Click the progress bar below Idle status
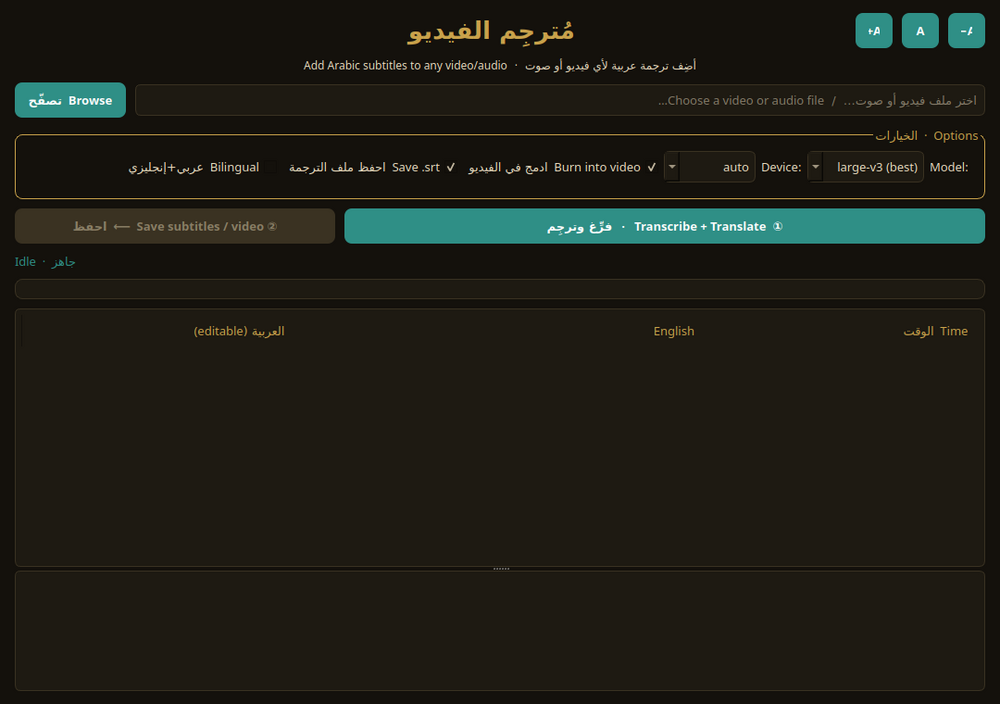 click(500, 289)
